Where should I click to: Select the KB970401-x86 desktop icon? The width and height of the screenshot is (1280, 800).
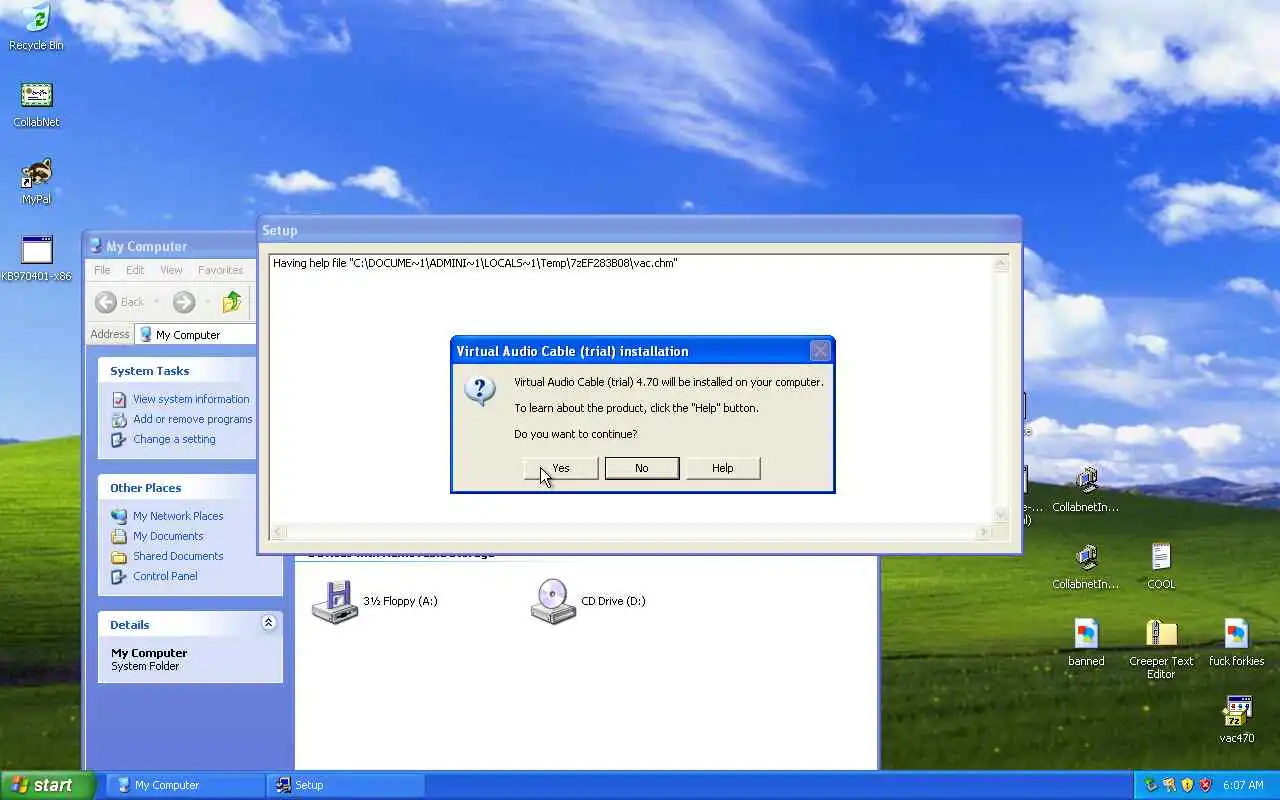[36, 258]
